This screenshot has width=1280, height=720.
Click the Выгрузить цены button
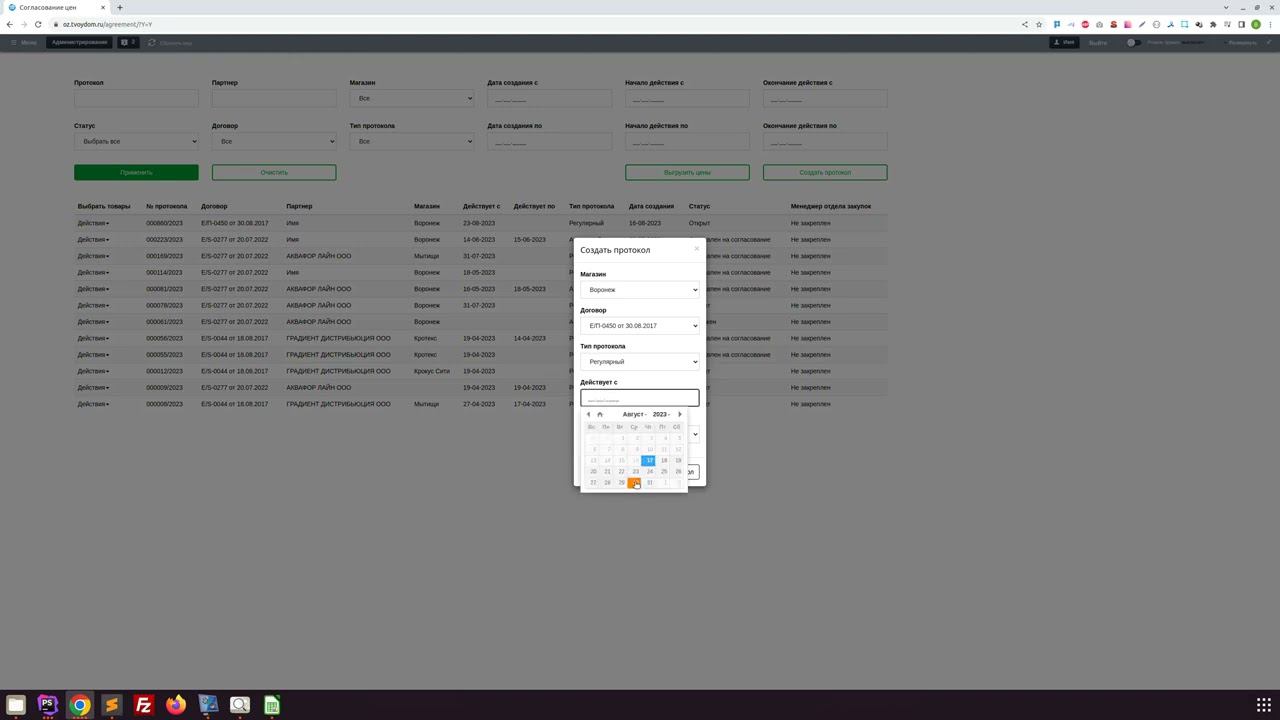coord(687,172)
